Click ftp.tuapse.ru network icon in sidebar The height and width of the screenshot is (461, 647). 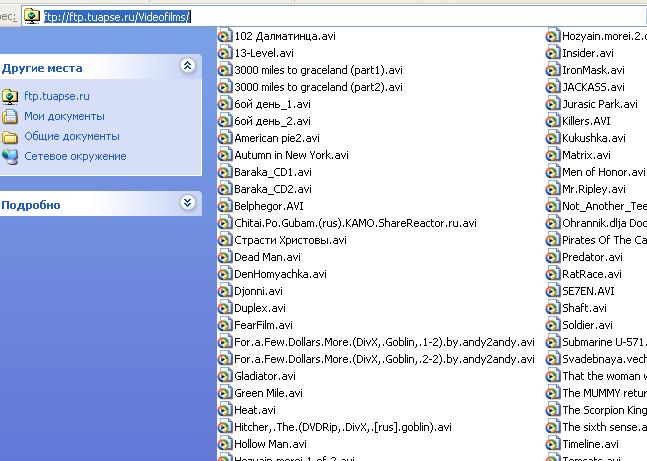pos(10,97)
